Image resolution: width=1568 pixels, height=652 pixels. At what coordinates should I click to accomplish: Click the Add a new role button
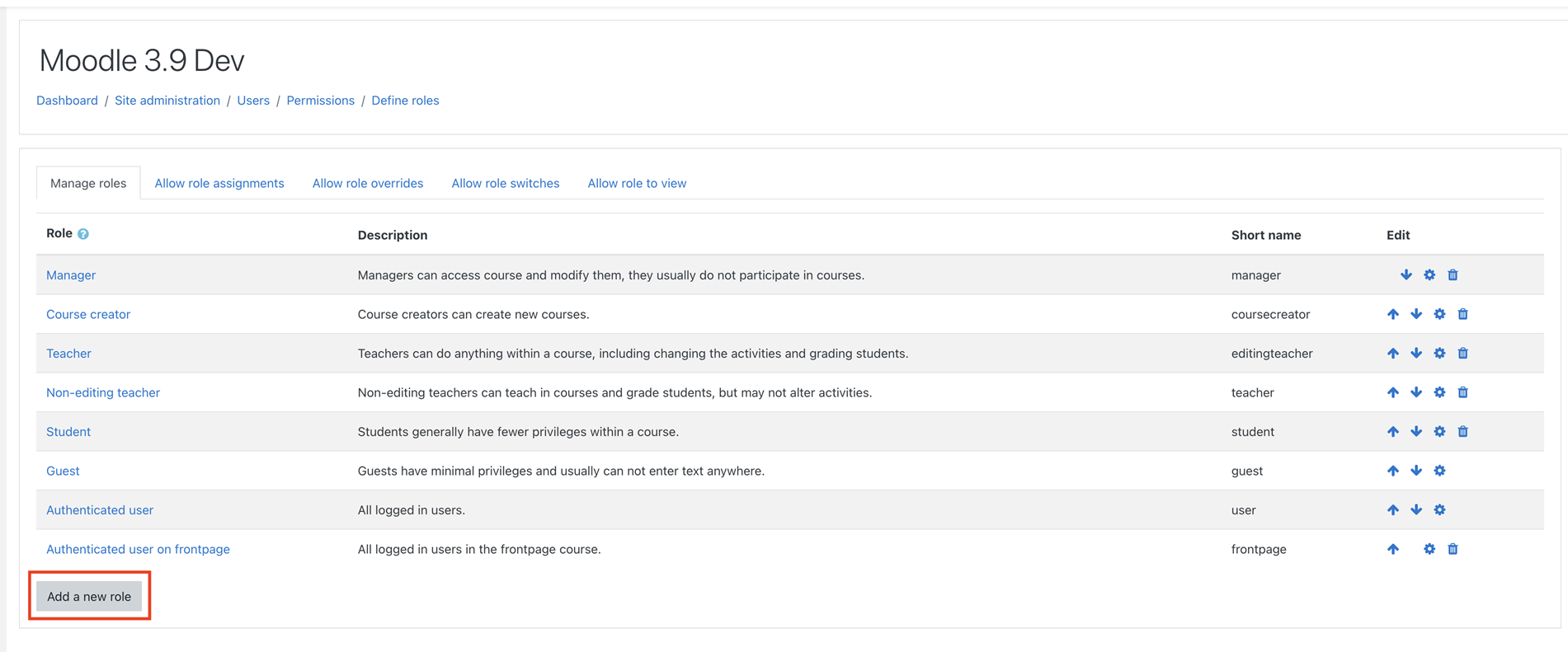click(89, 596)
